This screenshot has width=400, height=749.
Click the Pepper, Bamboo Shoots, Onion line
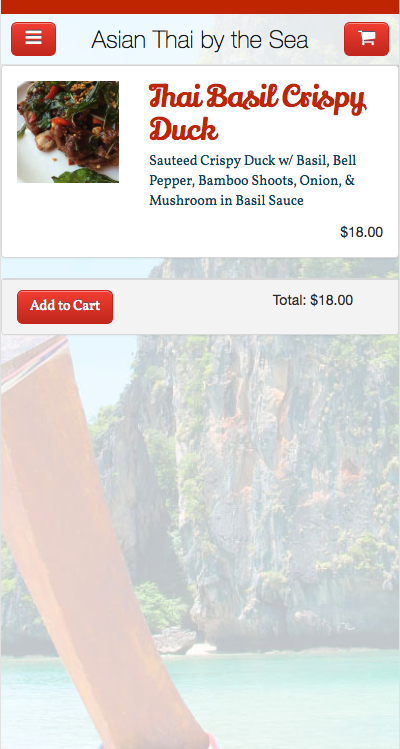point(252,181)
